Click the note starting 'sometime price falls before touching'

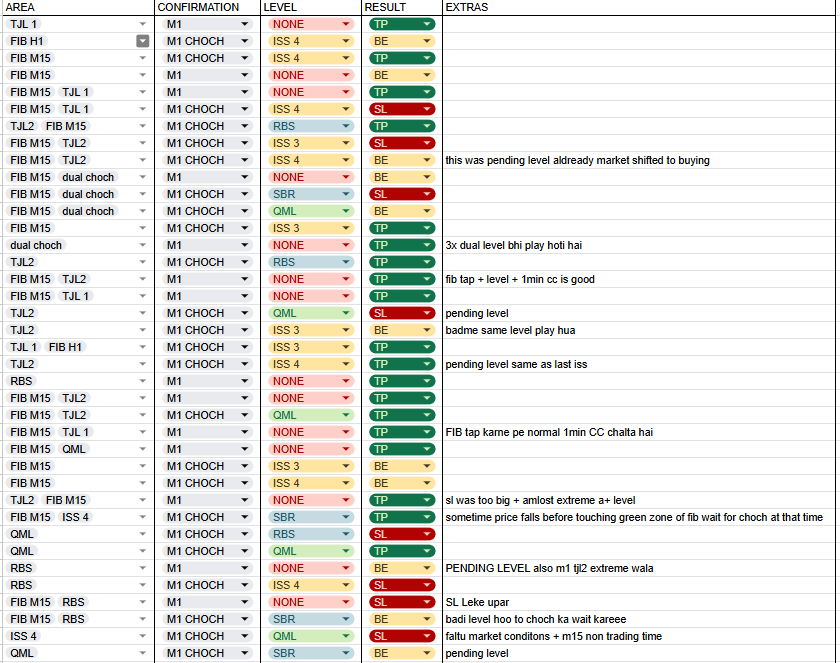click(x=634, y=517)
